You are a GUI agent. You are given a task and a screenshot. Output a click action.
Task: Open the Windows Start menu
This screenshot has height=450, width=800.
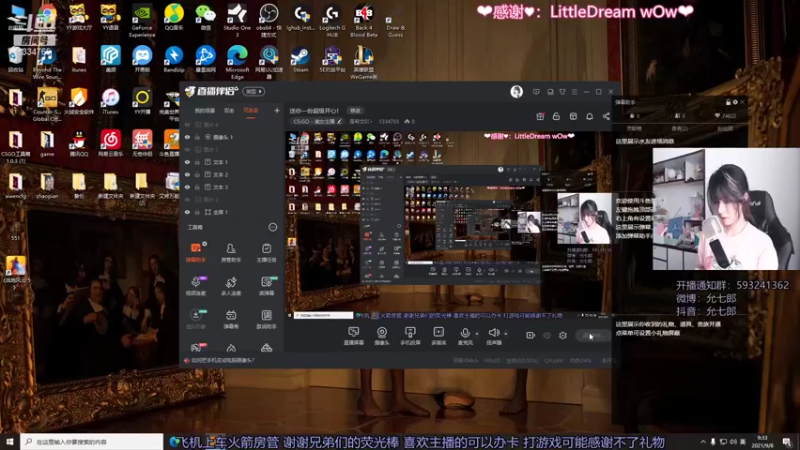(10, 441)
